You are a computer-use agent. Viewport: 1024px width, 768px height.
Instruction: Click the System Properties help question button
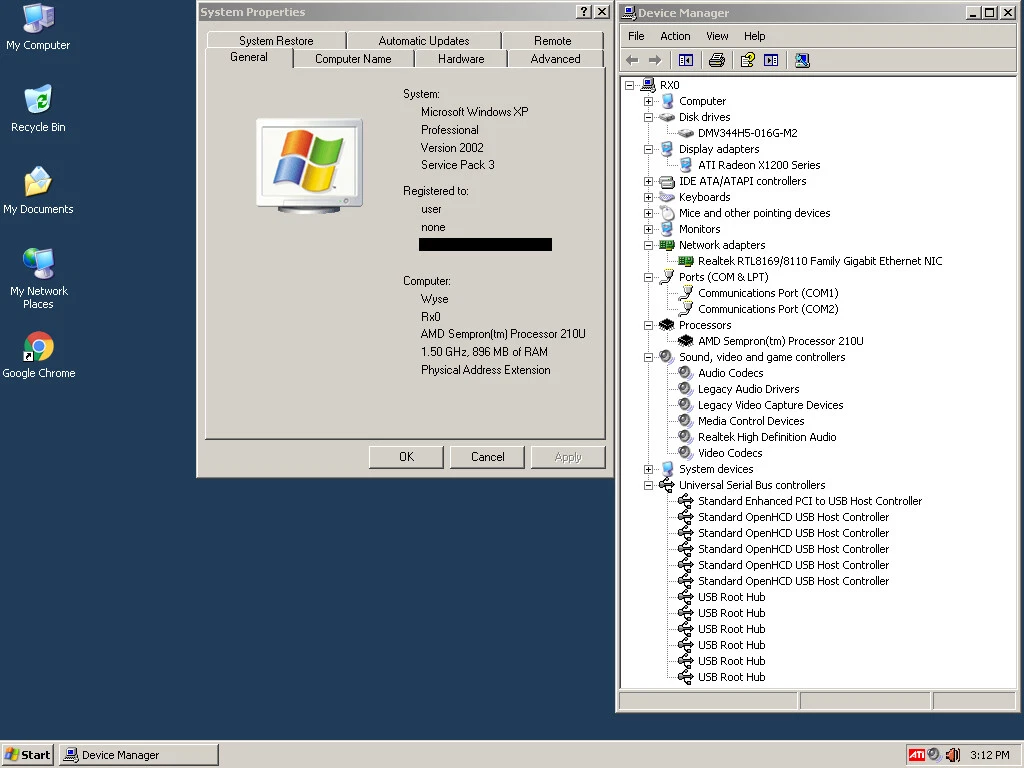coord(584,12)
